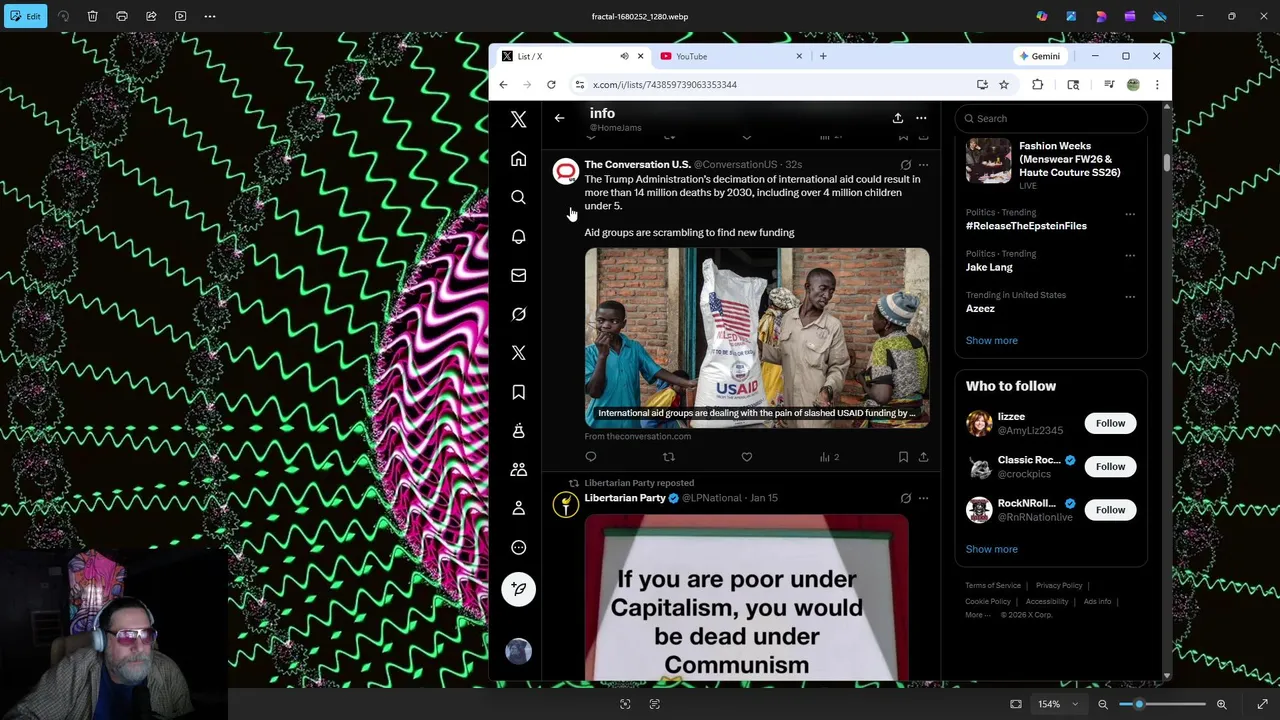The image size is (1280, 720).
Task: Open info list more options menu
Action: 921,118
